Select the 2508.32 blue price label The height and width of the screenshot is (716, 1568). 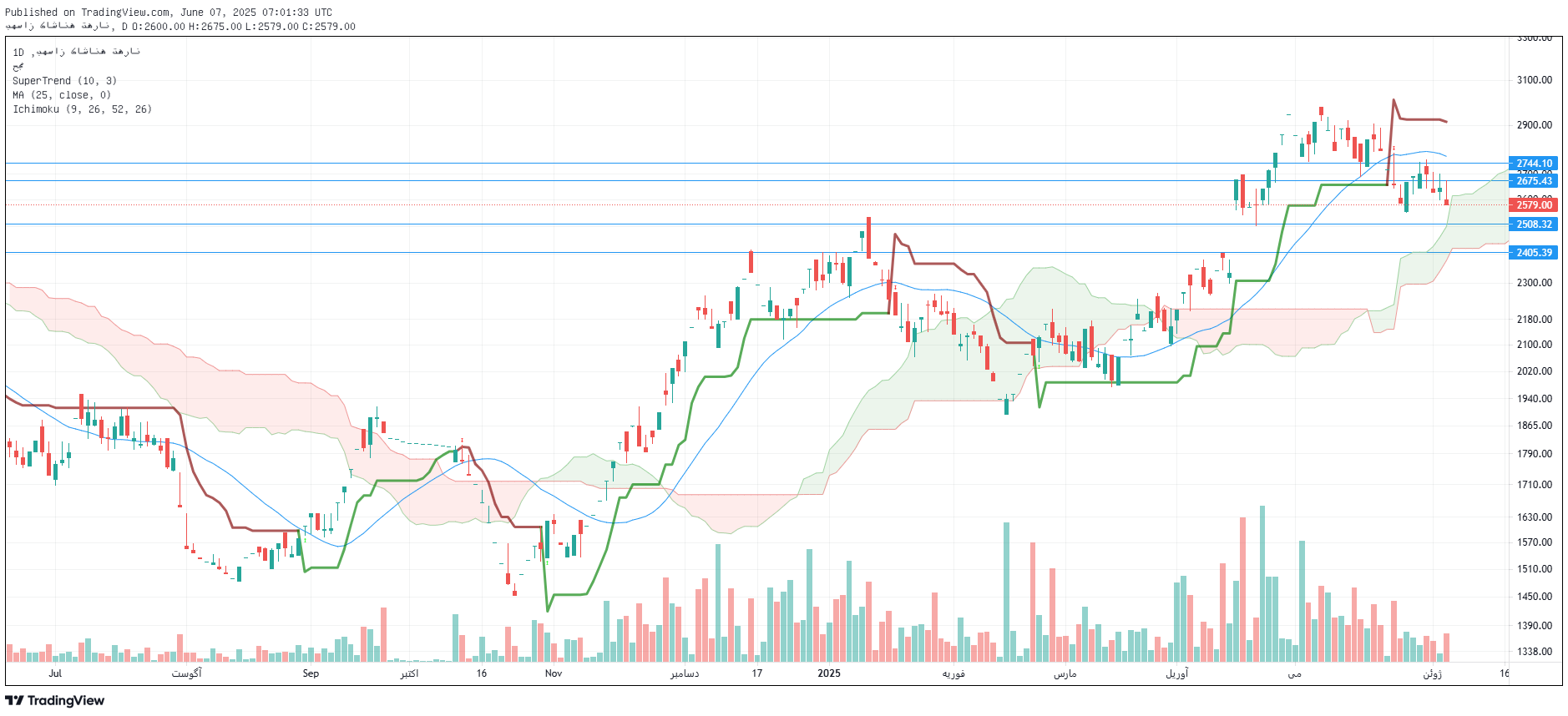click(x=1533, y=224)
